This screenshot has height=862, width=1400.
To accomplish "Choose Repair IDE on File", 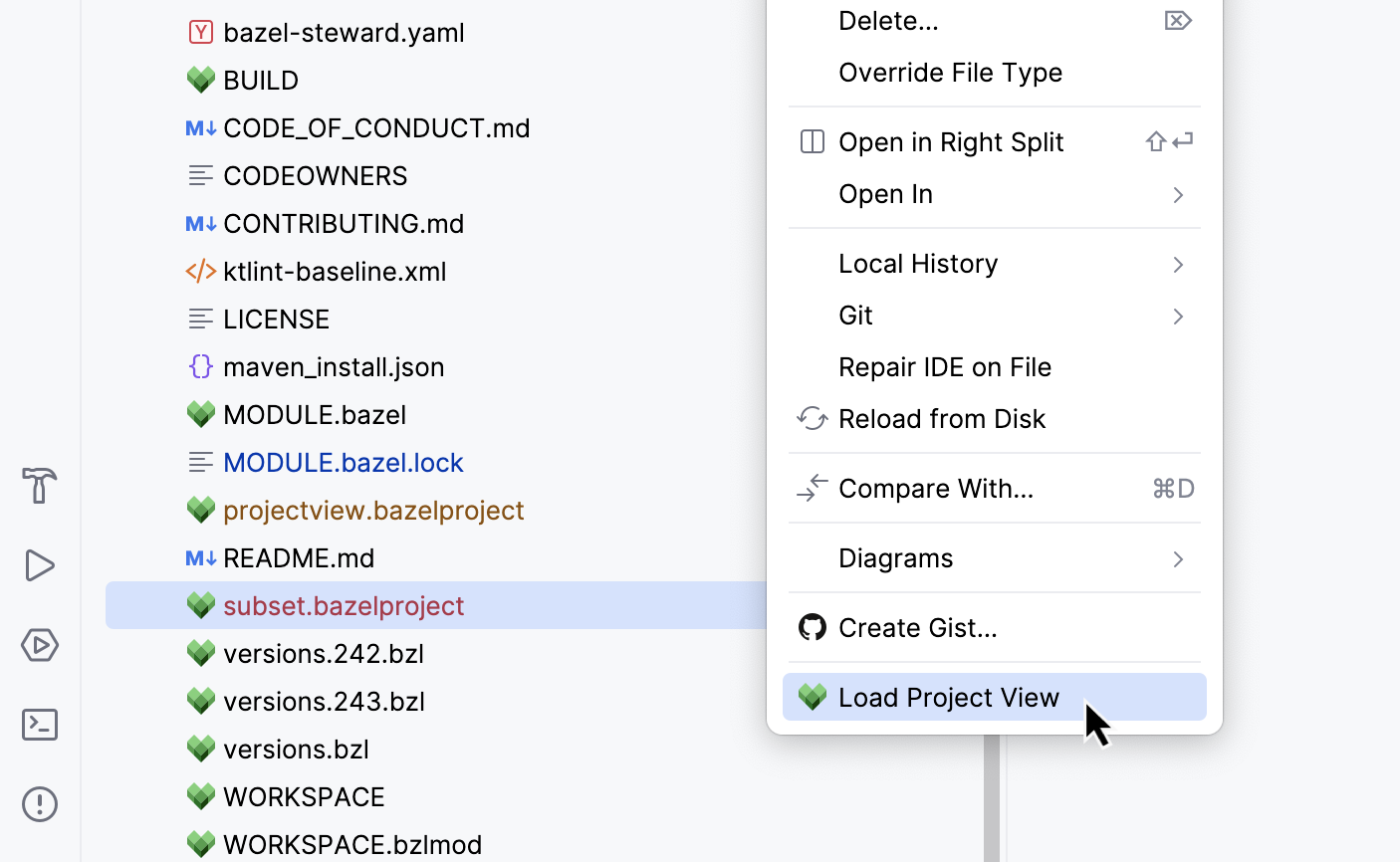I will click(945, 366).
